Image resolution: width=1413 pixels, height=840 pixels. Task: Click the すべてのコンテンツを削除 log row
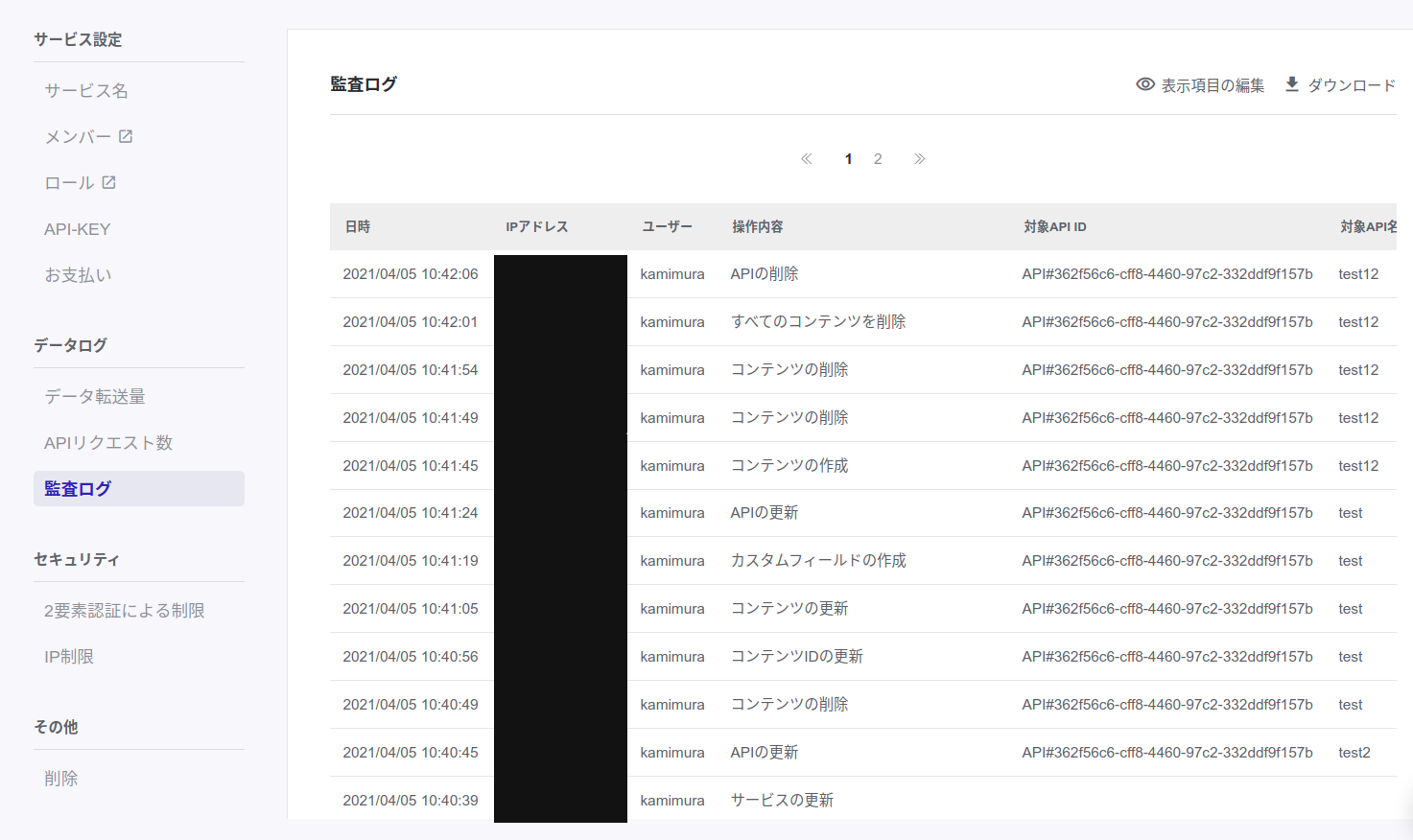click(x=817, y=322)
